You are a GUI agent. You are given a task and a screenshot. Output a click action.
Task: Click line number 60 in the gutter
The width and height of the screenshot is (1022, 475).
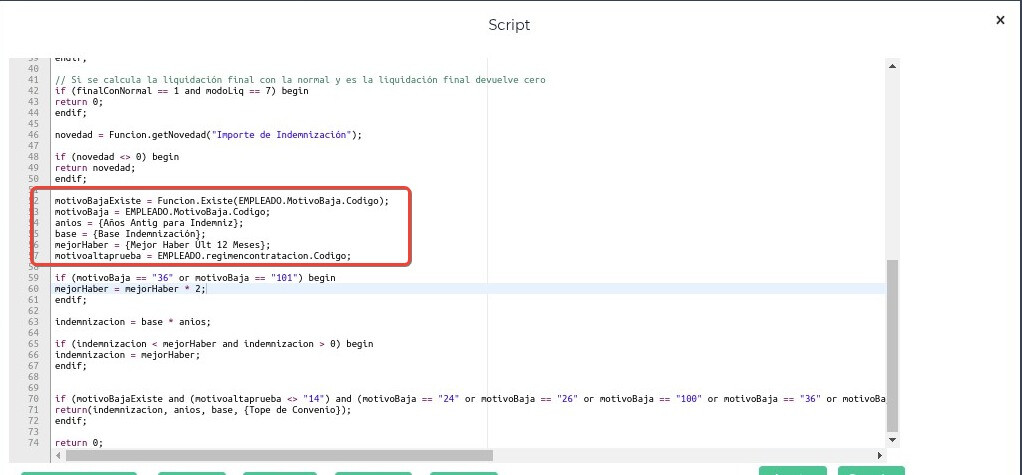(33, 288)
